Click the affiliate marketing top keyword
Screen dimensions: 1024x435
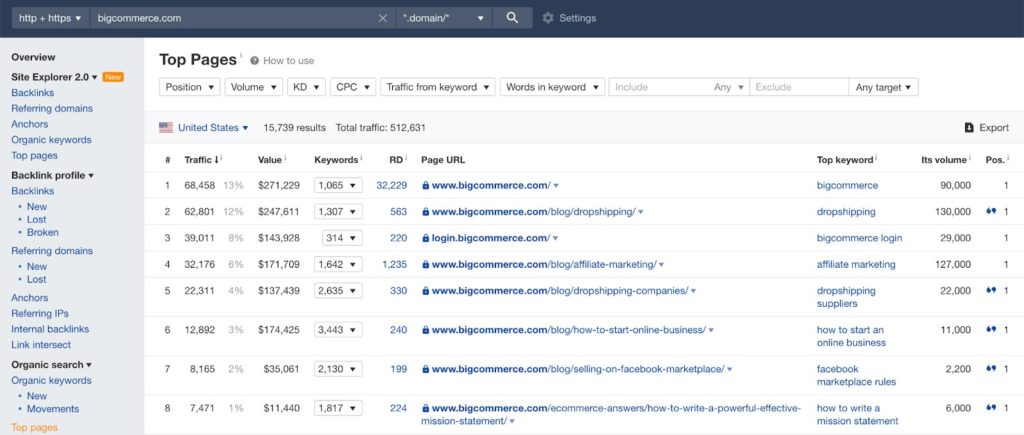(x=856, y=265)
